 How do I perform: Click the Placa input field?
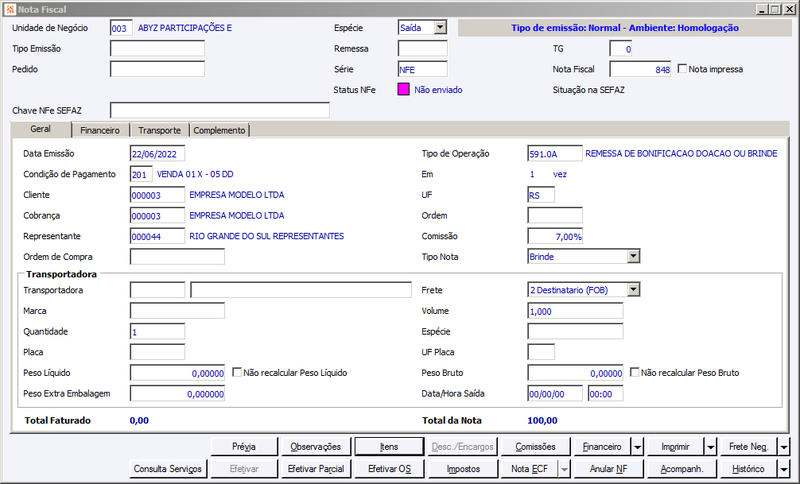click(157, 352)
